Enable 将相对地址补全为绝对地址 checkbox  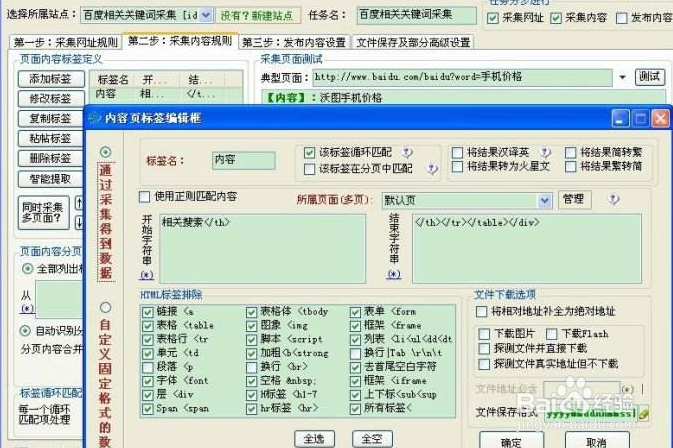point(482,312)
